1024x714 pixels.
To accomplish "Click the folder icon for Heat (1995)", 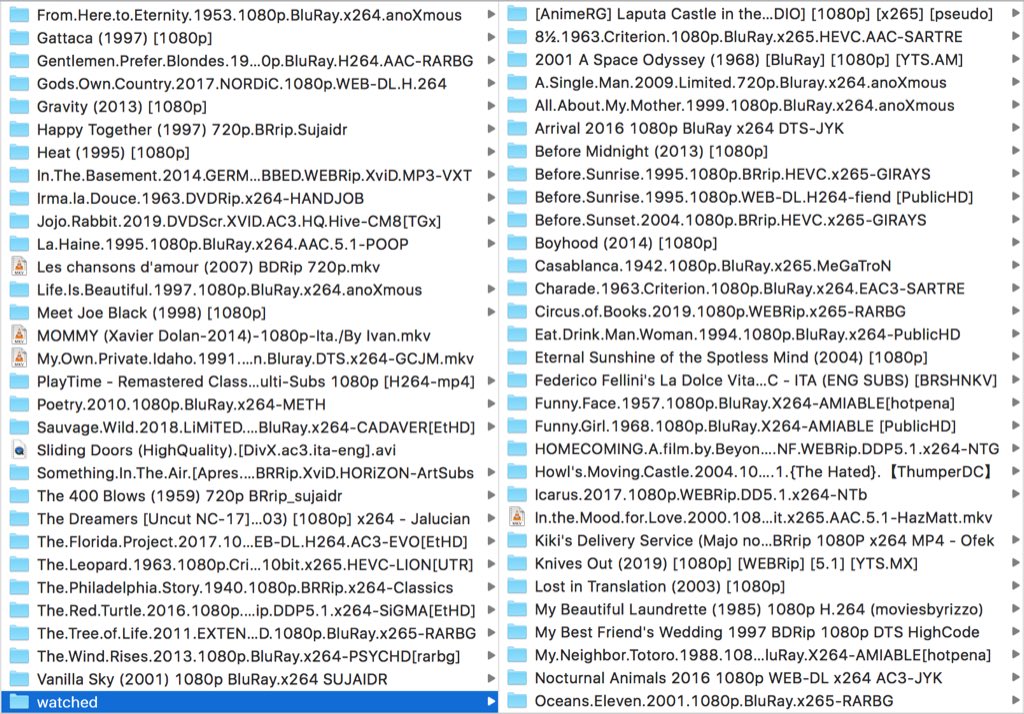I will point(20,152).
